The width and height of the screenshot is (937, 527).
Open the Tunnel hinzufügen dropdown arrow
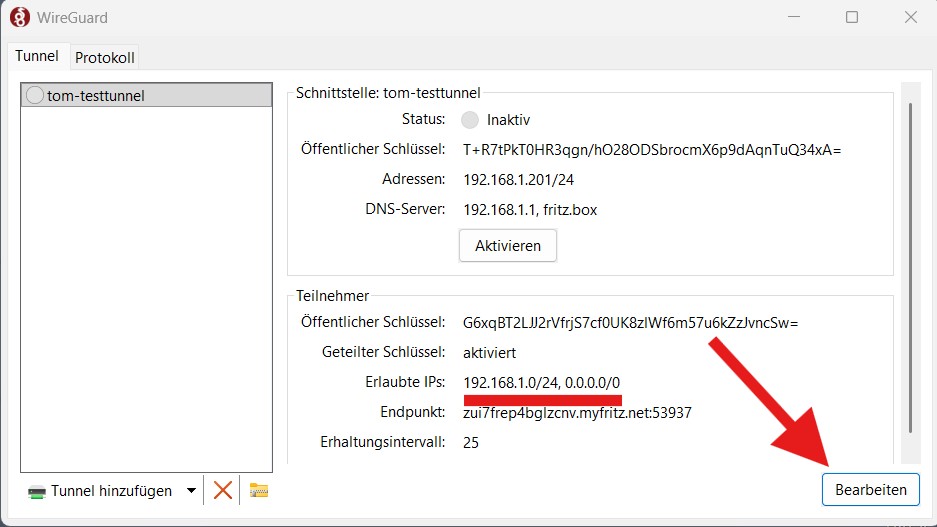191,491
